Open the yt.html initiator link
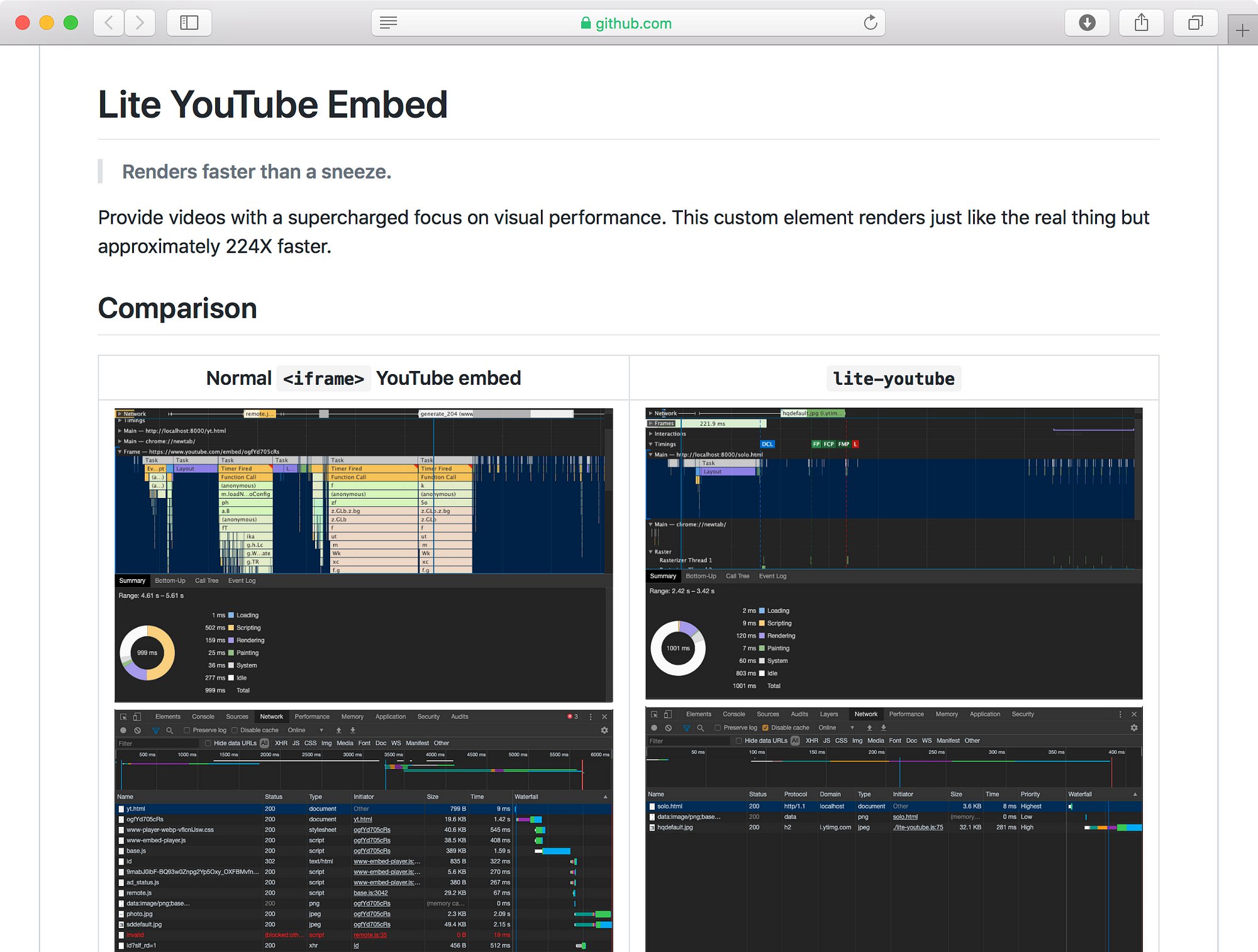The width and height of the screenshot is (1258, 952). pos(362,819)
